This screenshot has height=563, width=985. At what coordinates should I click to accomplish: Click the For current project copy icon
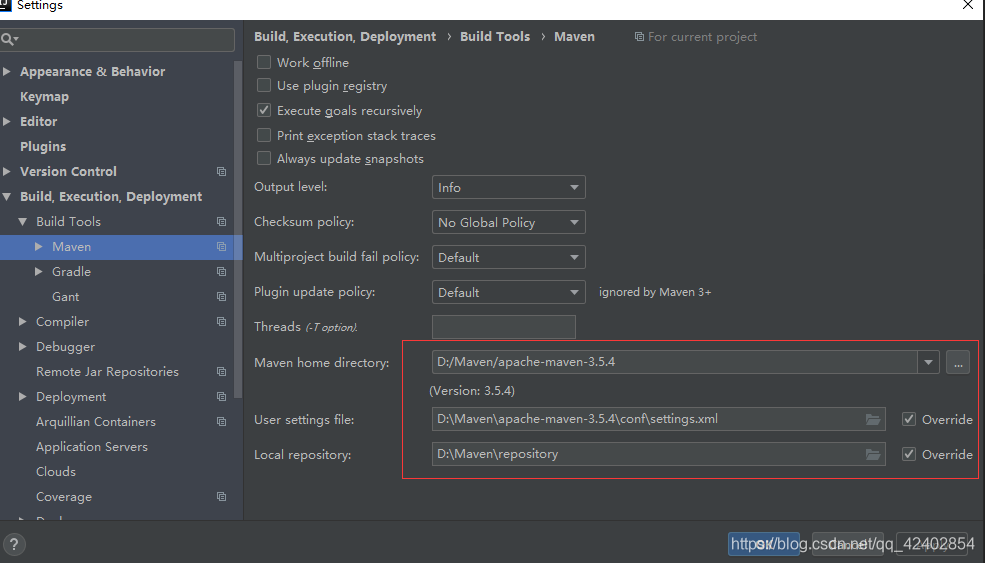639,36
